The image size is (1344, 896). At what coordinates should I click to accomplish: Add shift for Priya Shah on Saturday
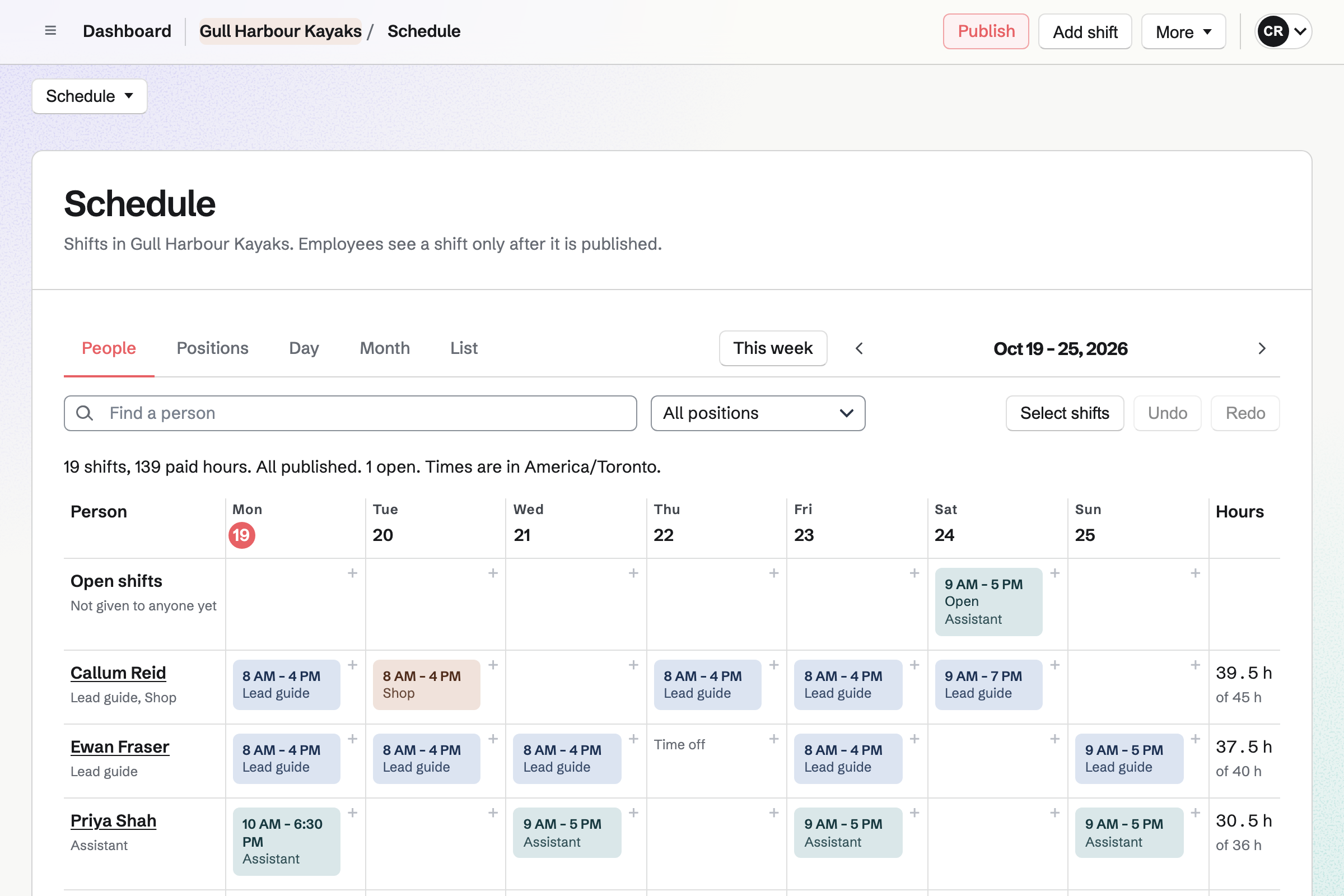pyautogui.click(x=1055, y=813)
